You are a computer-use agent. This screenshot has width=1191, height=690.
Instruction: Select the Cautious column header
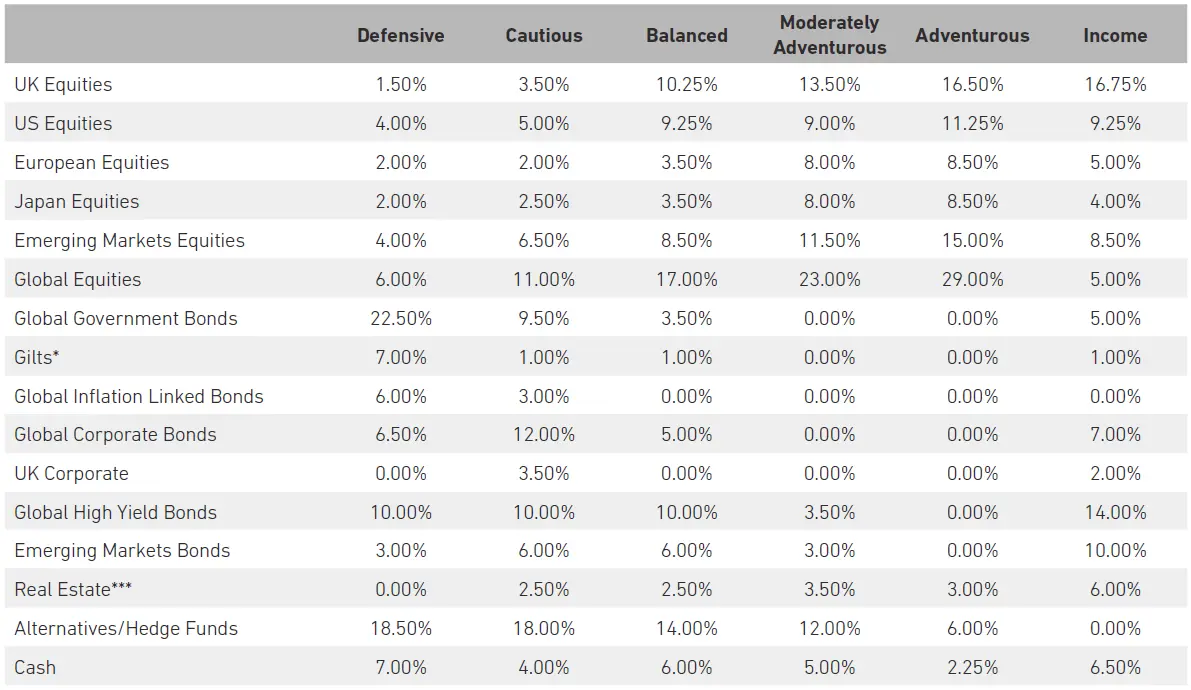point(543,35)
